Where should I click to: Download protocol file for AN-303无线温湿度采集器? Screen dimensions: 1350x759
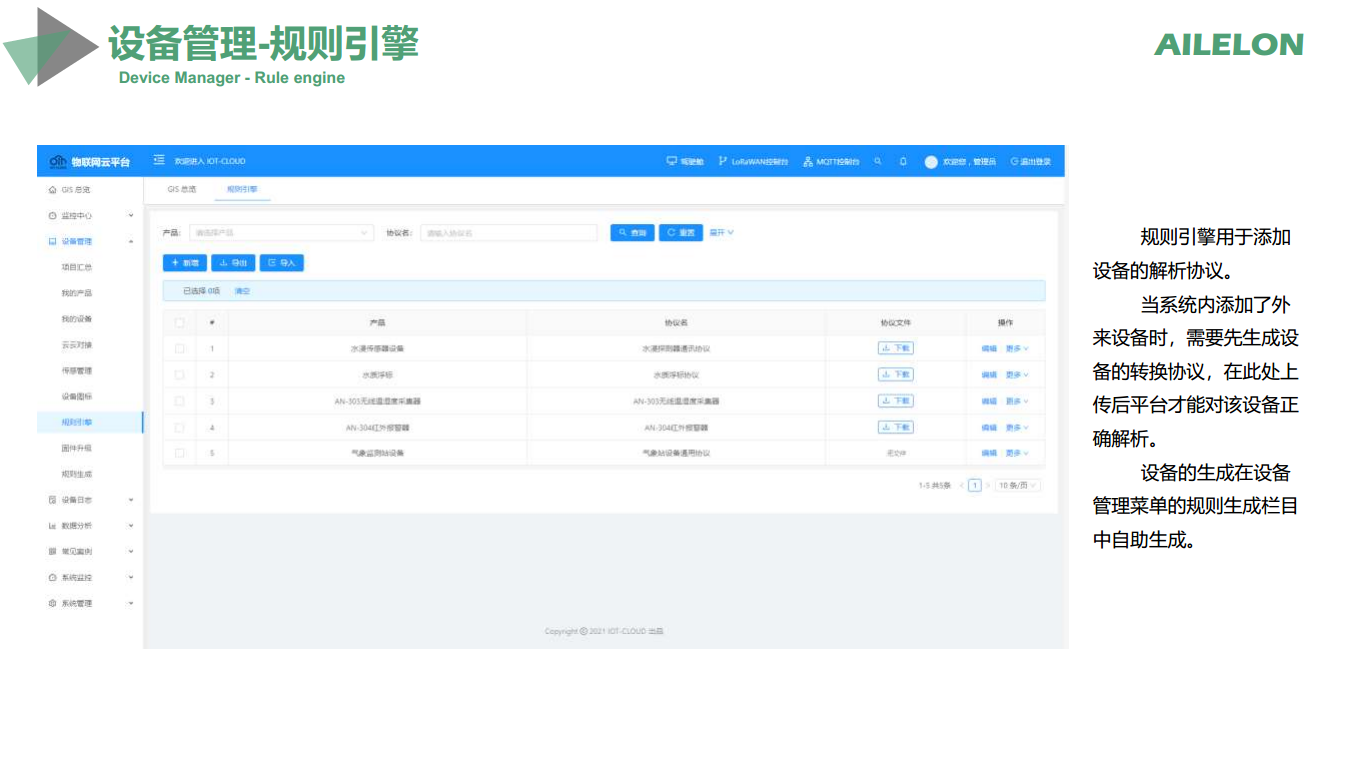coord(895,400)
